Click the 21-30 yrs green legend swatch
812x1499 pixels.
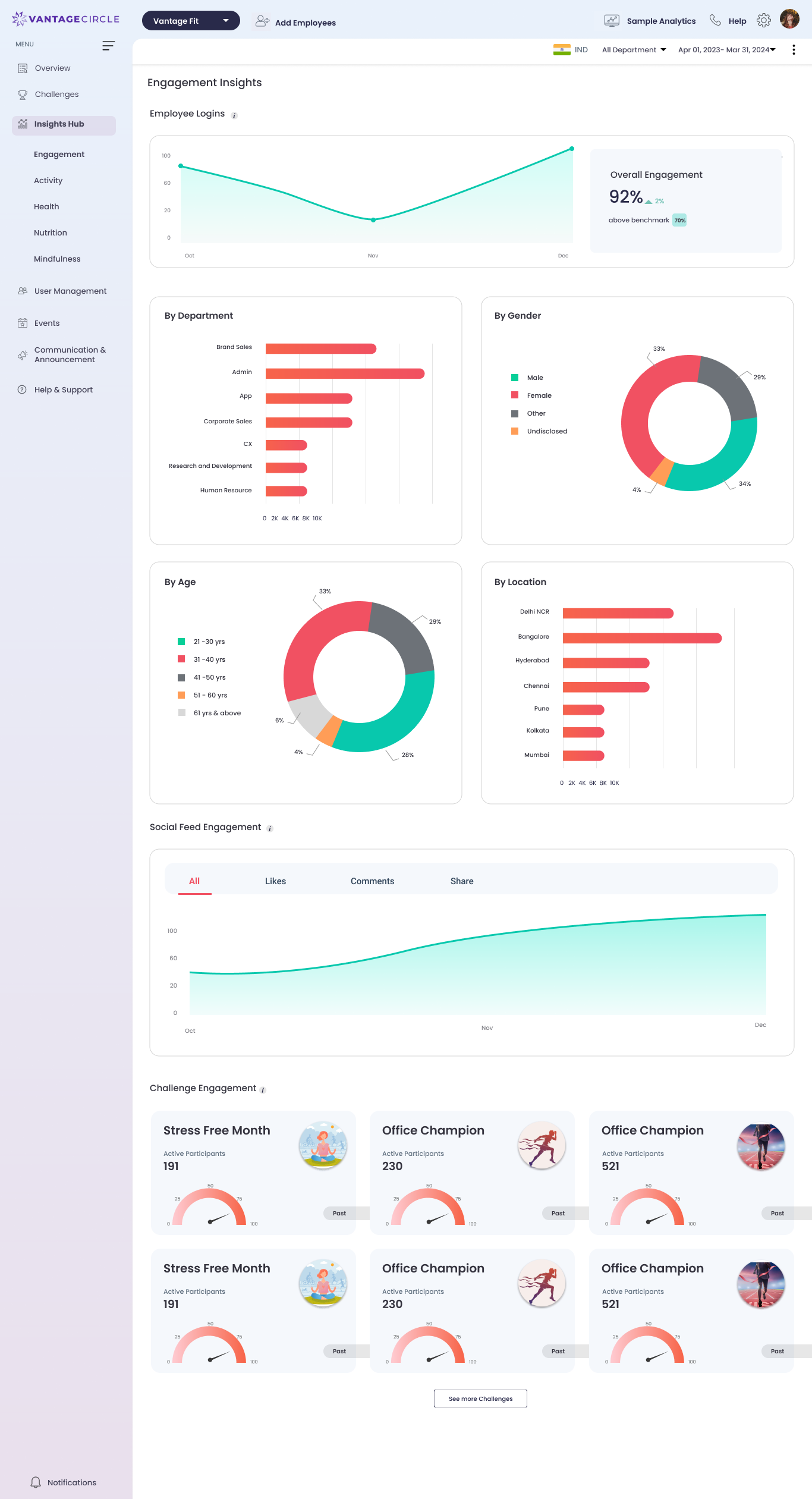181,642
